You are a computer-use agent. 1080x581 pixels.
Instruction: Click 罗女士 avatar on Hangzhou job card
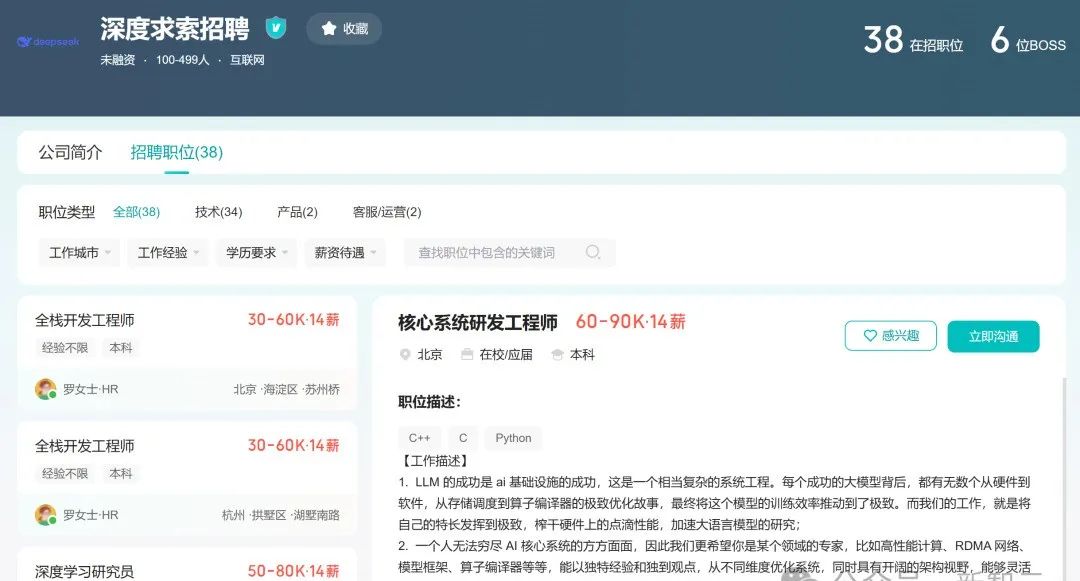45,515
